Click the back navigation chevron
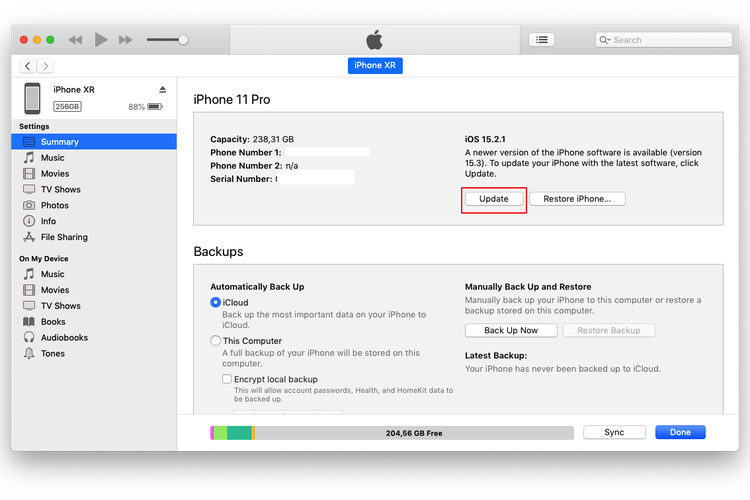The image size is (750, 500). tap(26, 66)
